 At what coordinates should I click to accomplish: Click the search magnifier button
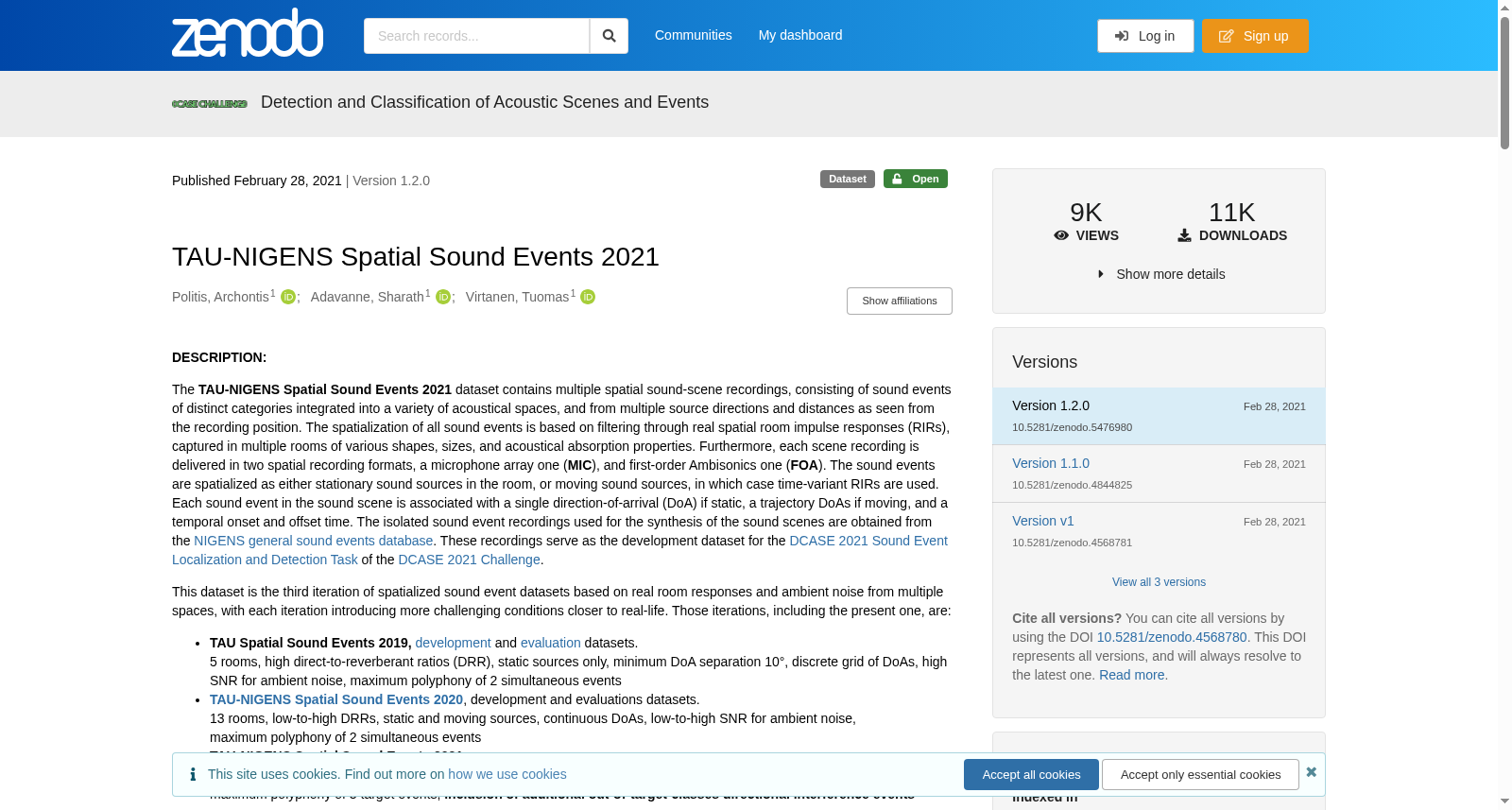tap(609, 36)
